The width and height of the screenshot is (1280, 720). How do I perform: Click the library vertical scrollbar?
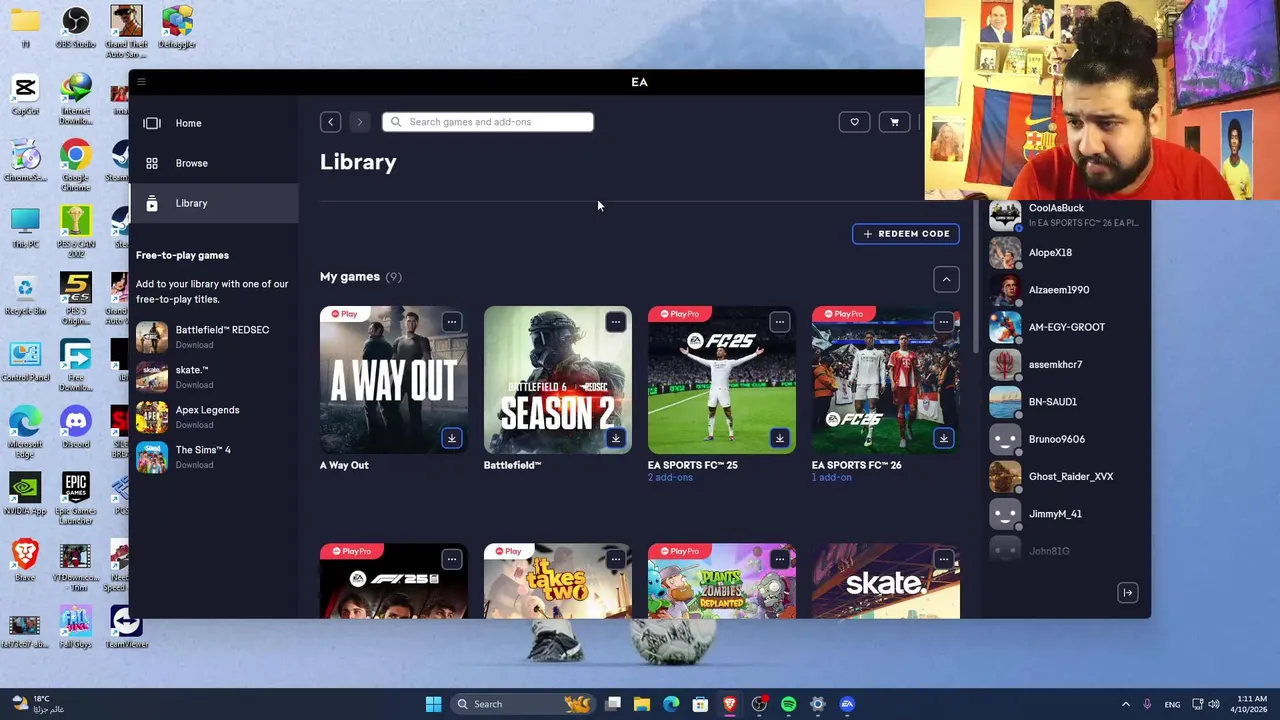(x=975, y=275)
